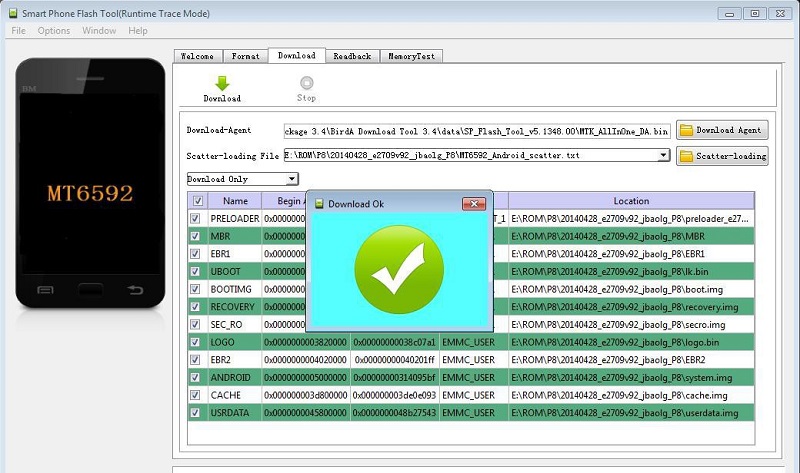
Task: Click the Download Ok dialog title icon
Action: point(319,204)
